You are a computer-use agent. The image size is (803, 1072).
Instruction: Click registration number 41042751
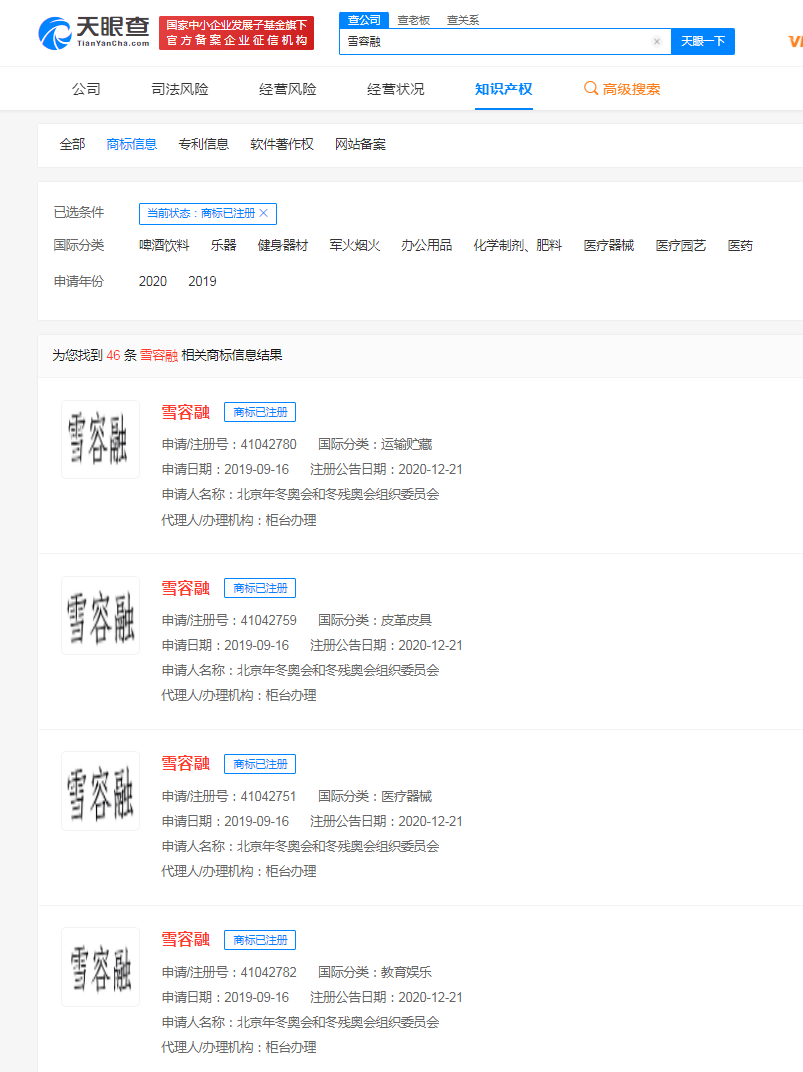[x=269, y=796]
